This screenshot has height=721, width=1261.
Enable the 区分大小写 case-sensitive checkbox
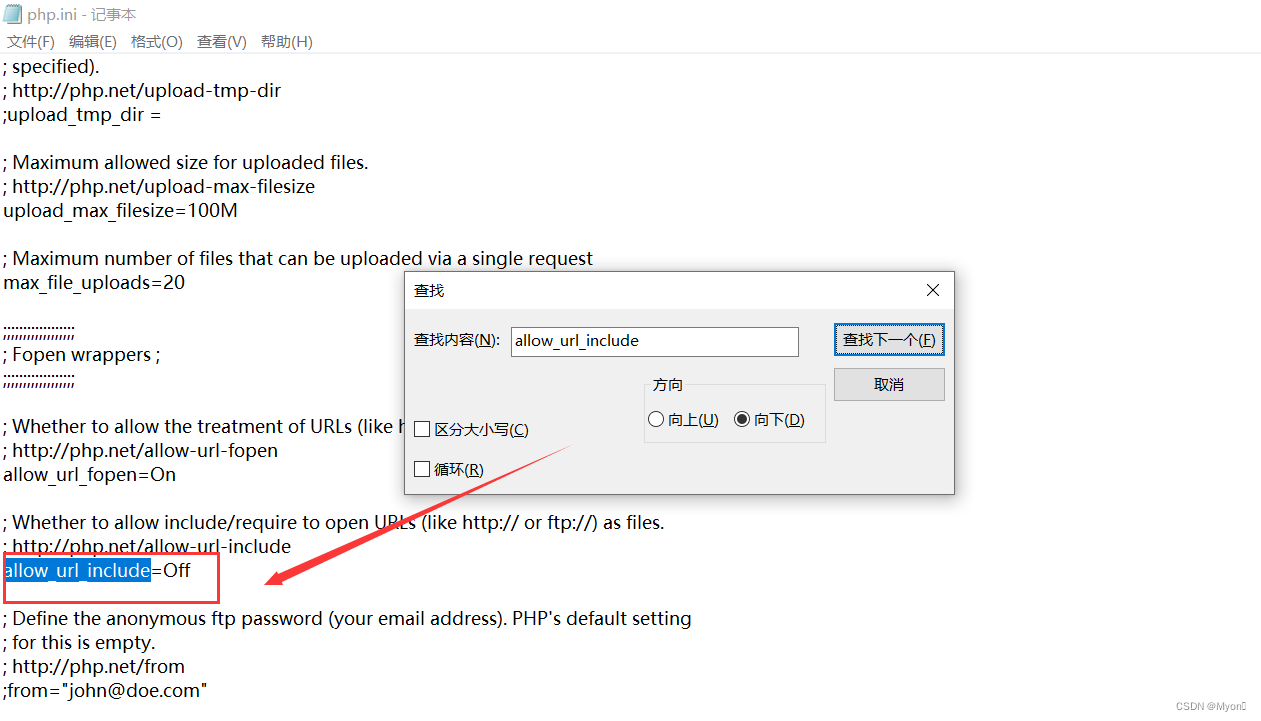(x=422, y=428)
